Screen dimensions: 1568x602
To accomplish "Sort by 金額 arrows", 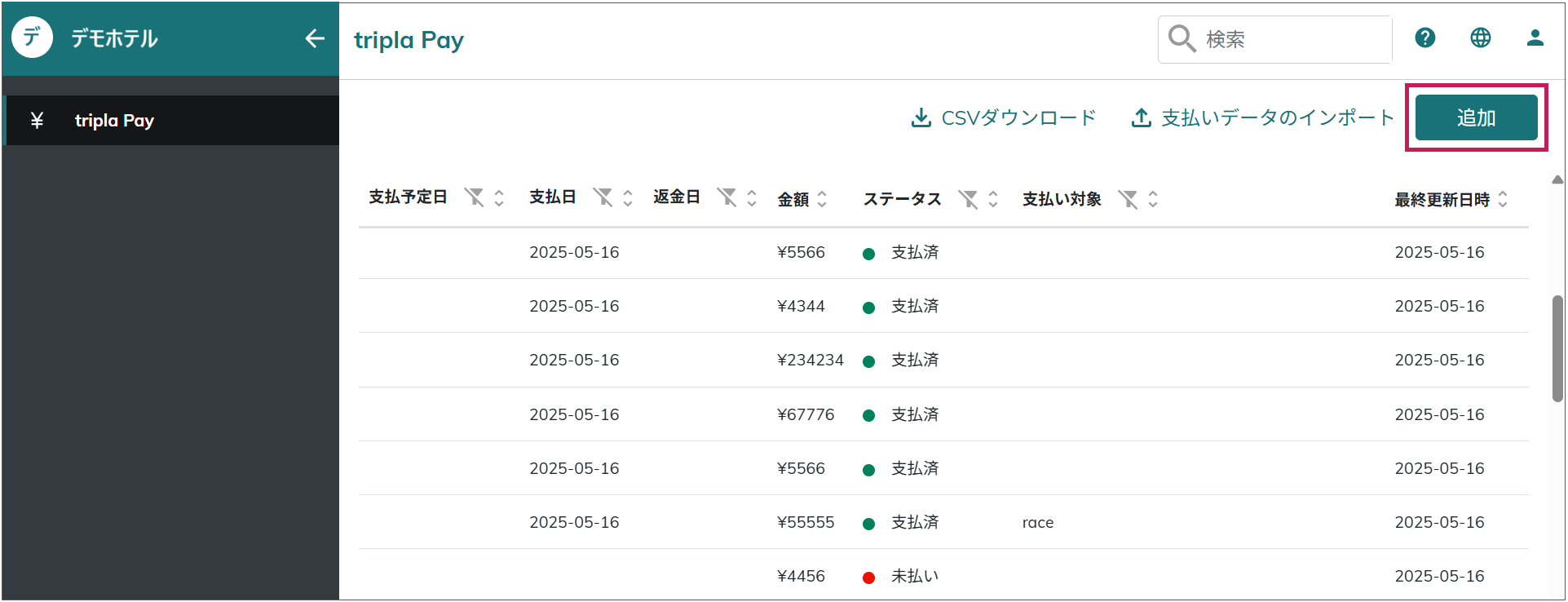I will 822,199.
